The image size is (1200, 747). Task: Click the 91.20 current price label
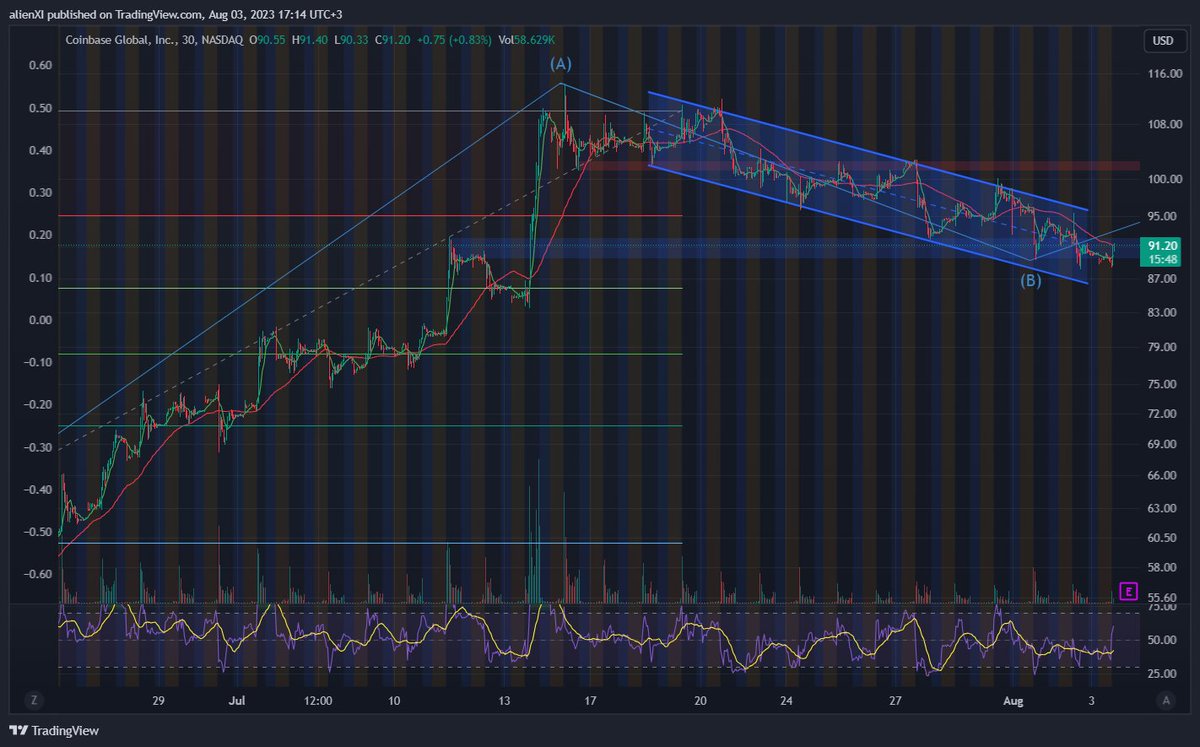tap(1162, 245)
